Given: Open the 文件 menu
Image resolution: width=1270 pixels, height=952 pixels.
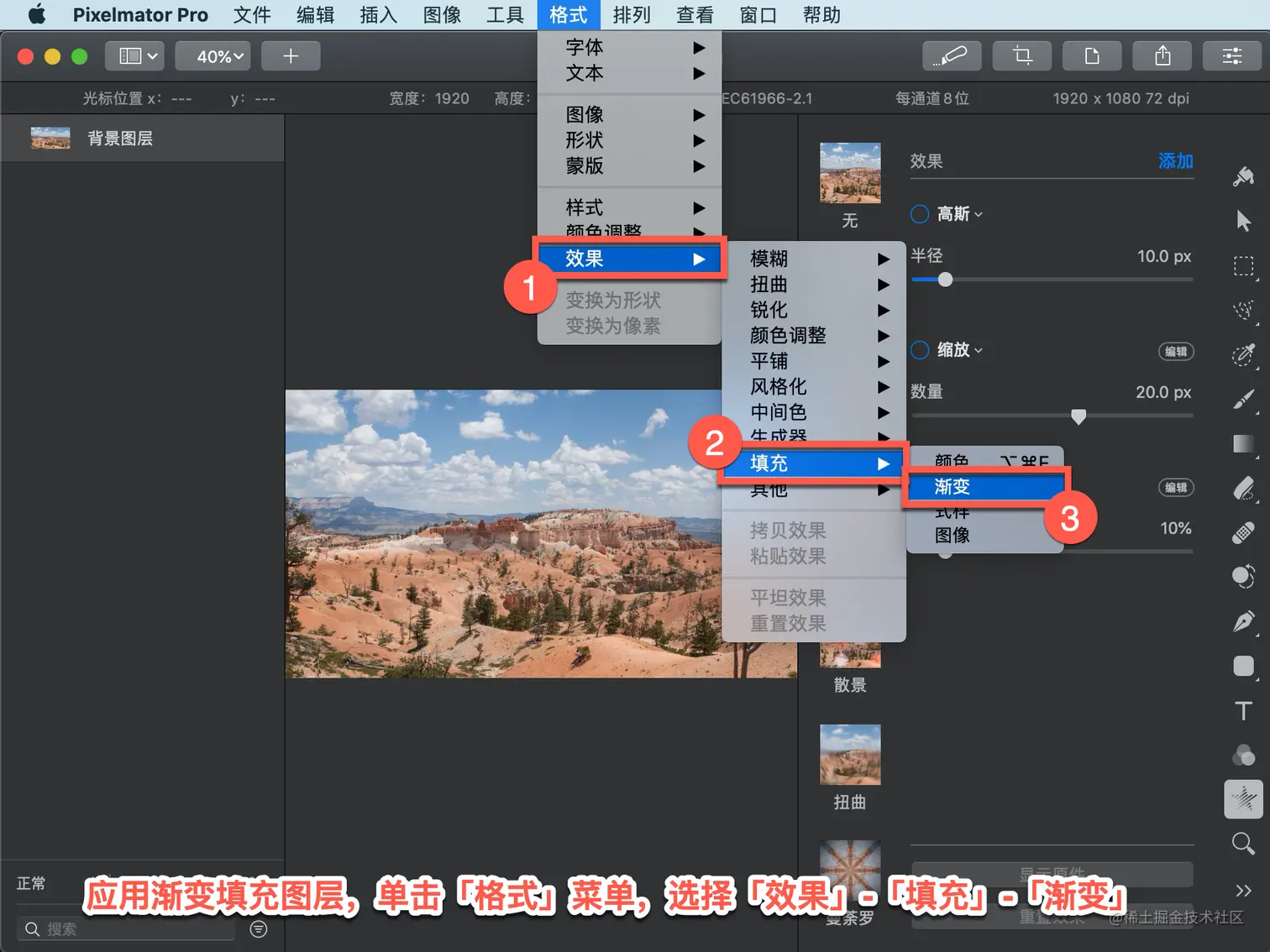Looking at the screenshot, I should coord(252,15).
